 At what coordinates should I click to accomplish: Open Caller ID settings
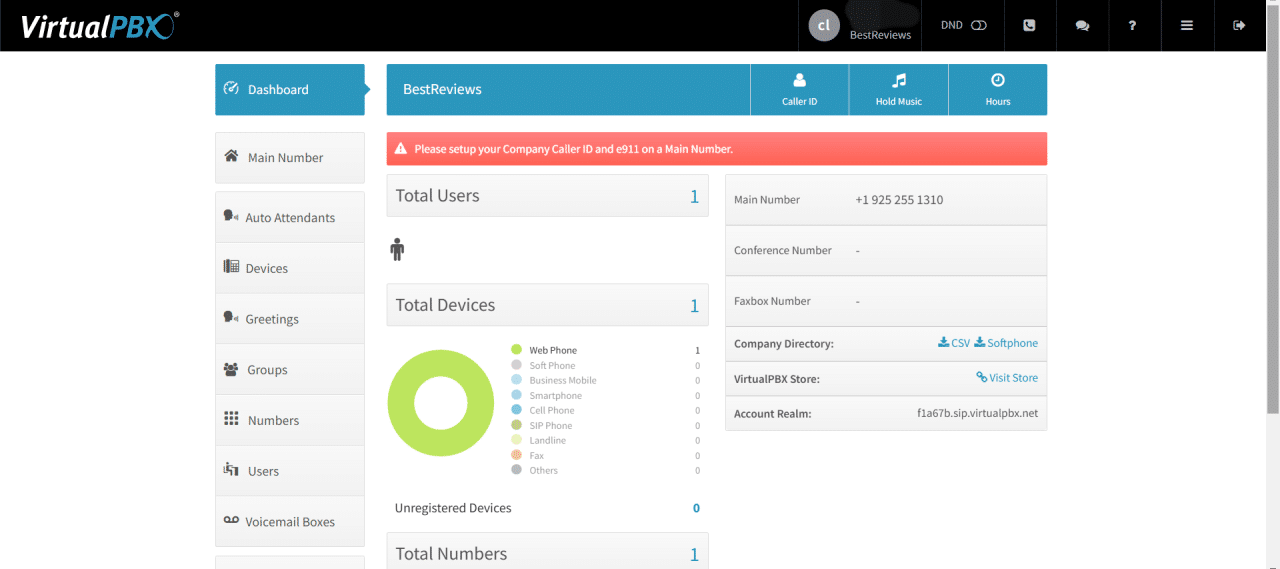799,90
